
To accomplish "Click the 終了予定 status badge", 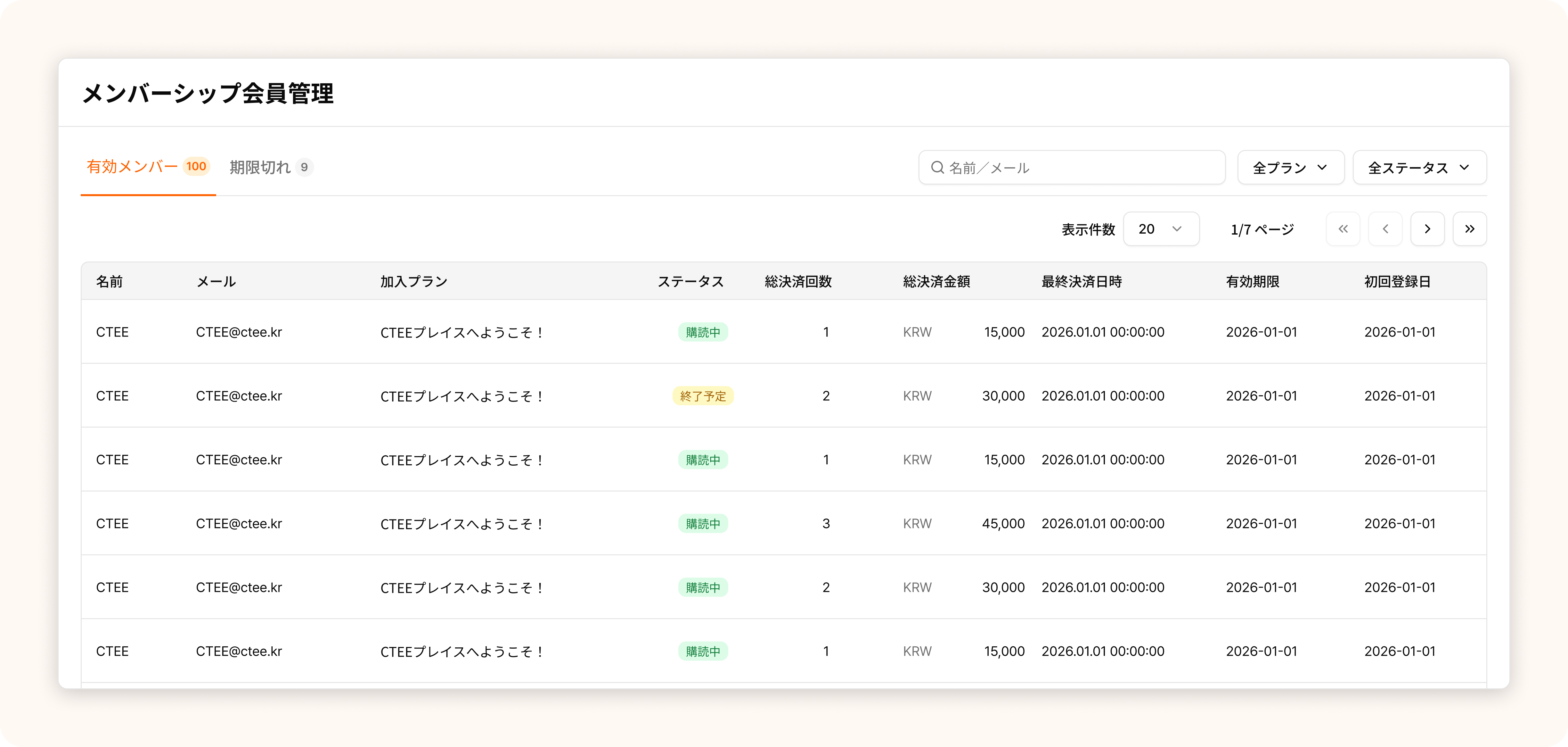I will [702, 396].
